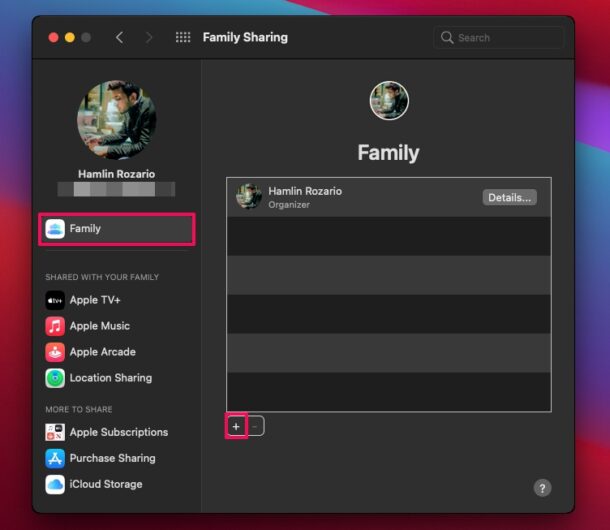610x530 pixels.
Task: Click the small profile photo above Family heading
Action: (x=389, y=100)
